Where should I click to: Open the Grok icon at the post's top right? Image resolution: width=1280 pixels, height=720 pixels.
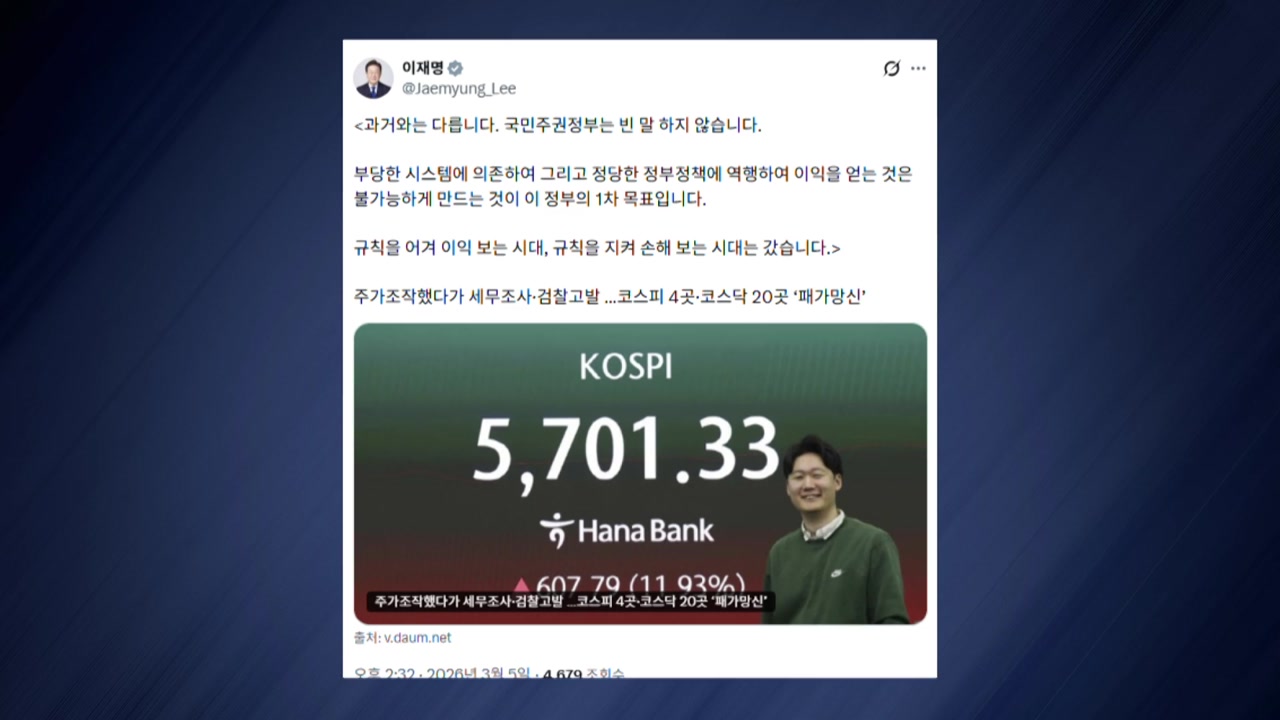(891, 68)
